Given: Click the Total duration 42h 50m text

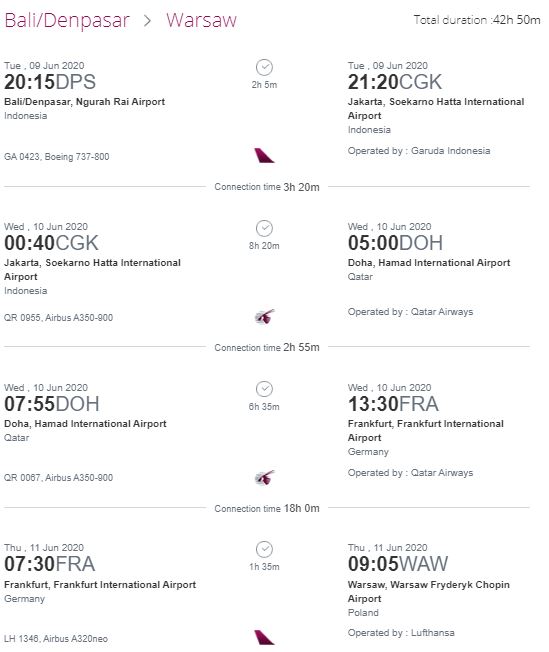Looking at the screenshot, I should pyautogui.click(x=477, y=20).
